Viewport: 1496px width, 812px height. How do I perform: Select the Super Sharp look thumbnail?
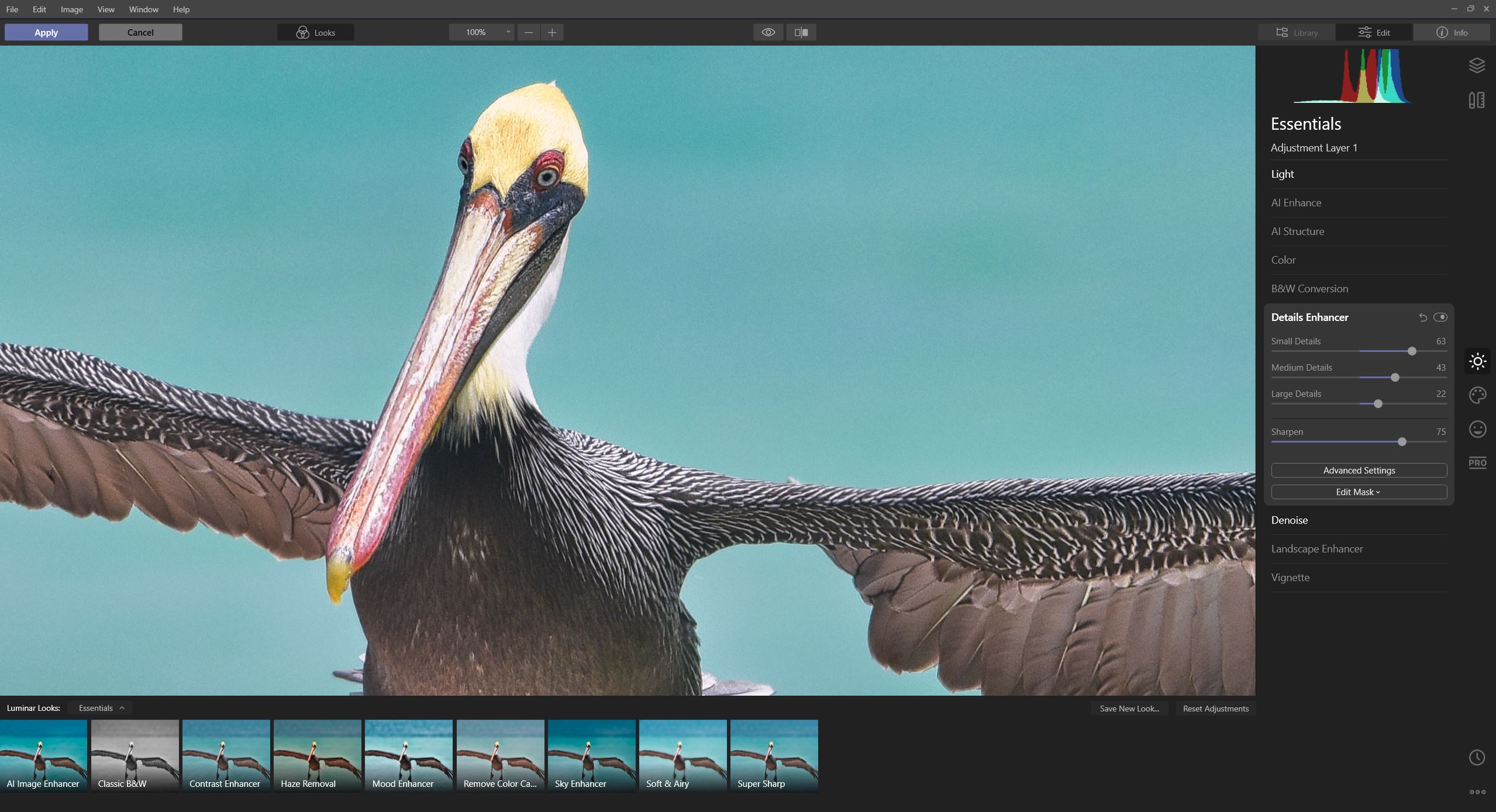[773, 755]
